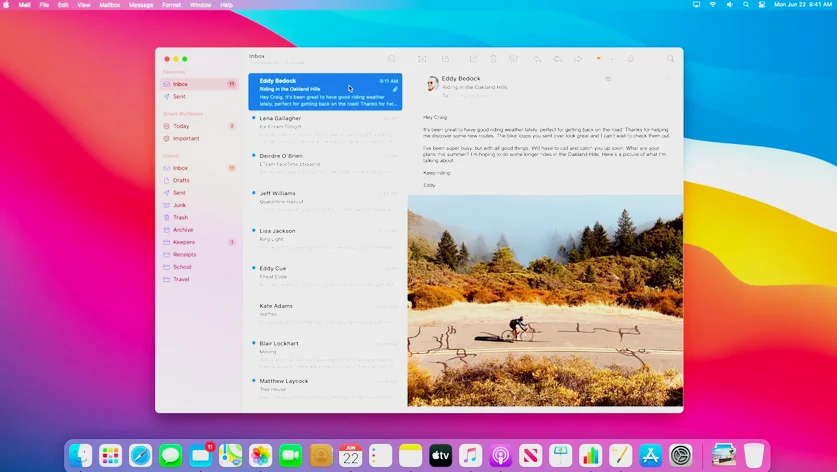The width and height of the screenshot is (837, 472).
Task: Open Jeff Williams' message
Action: tap(325, 204)
